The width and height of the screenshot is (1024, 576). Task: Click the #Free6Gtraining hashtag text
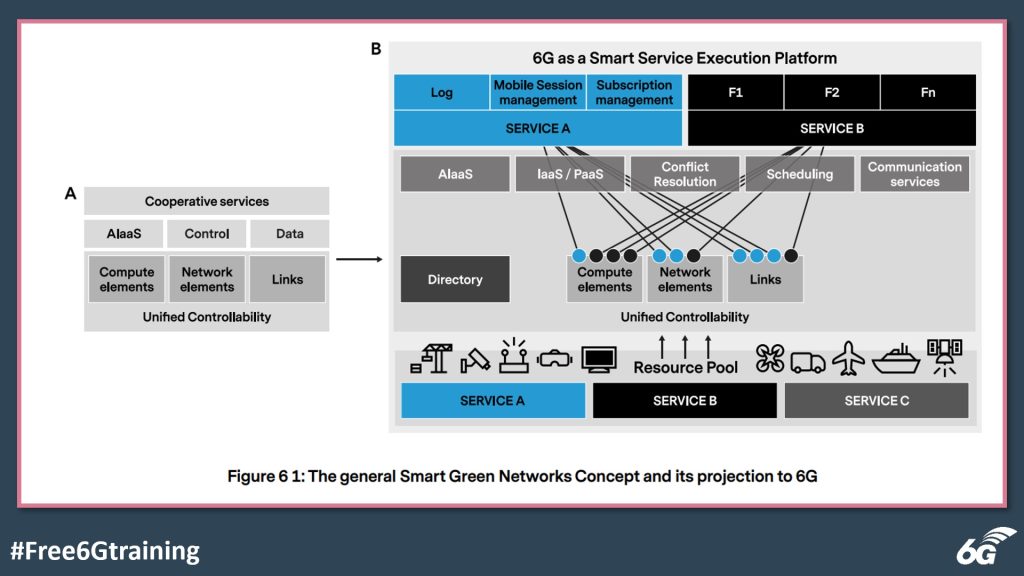point(105,550)
